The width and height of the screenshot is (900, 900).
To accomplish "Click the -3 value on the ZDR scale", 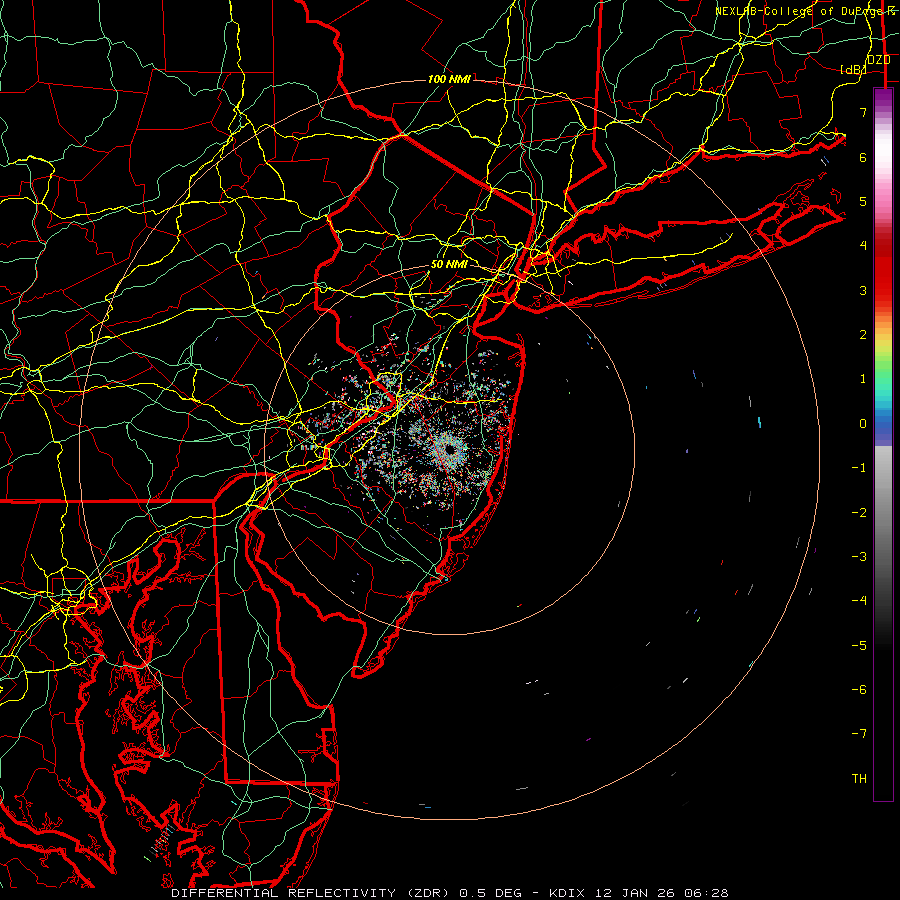I will click(x=859, y=557).
